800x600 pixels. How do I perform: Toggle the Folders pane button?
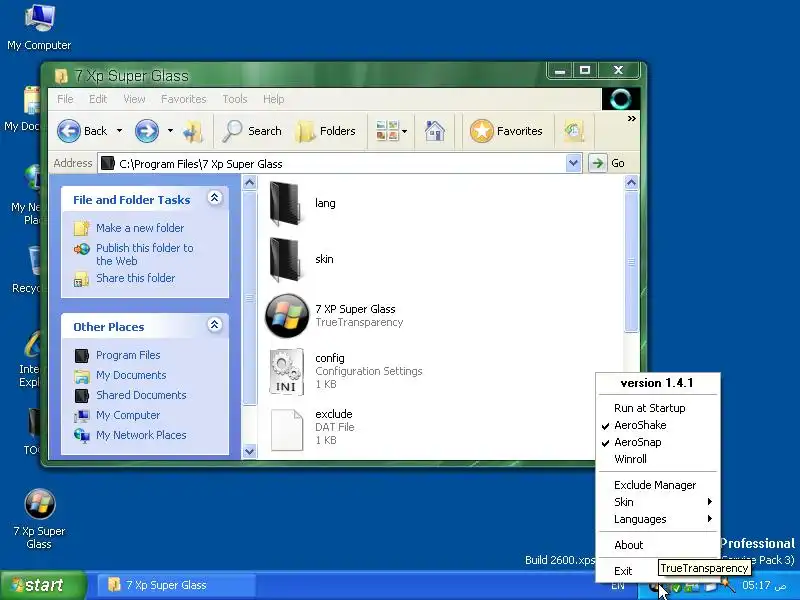point(326,131)
